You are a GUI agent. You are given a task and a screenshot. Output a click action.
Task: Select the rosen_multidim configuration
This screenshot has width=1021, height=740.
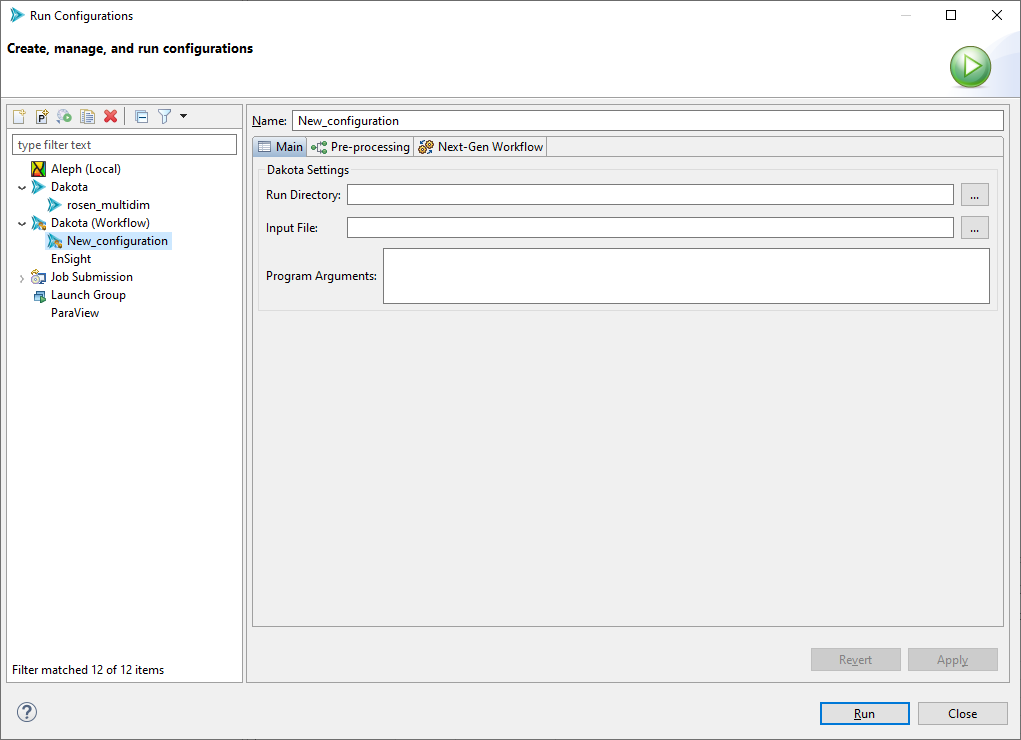110,204
